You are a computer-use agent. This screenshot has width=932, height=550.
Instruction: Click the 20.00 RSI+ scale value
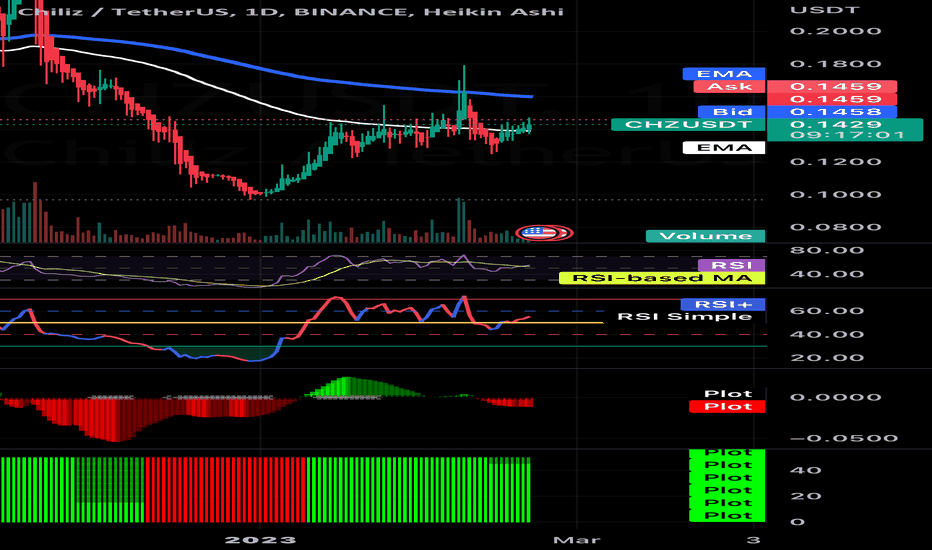click(x=827, y=358)
